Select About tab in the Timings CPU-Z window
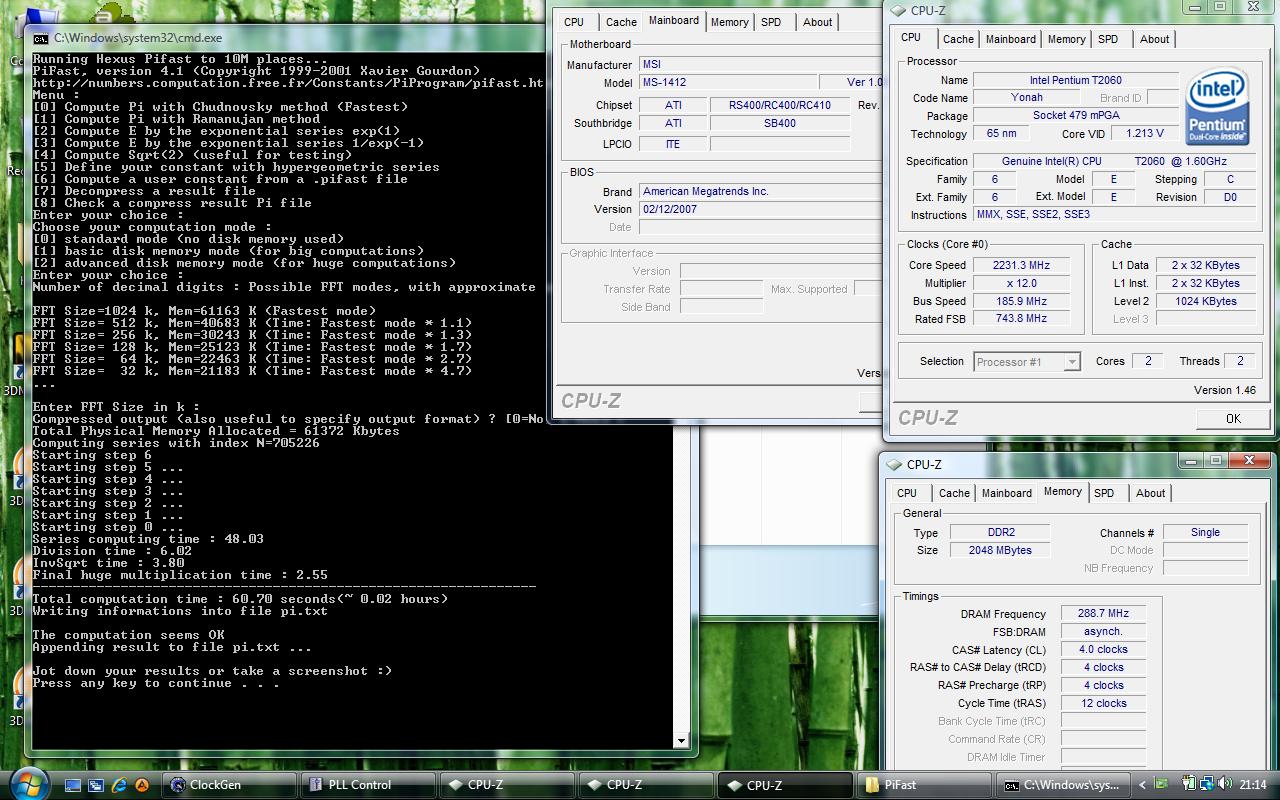The image size is (1280, 800). tap(1151, 493)
